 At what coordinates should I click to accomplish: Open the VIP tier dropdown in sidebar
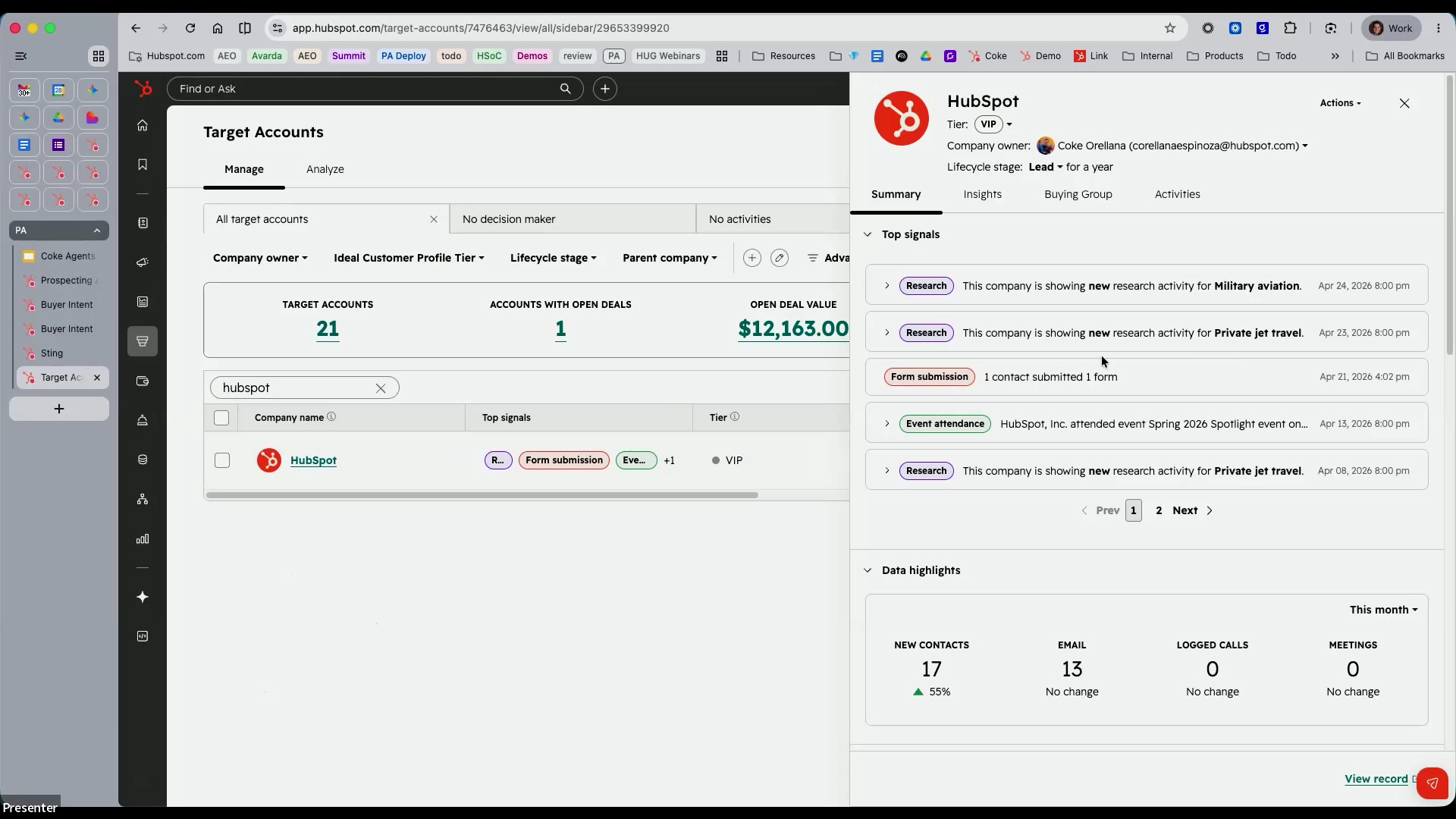(993, 124)
